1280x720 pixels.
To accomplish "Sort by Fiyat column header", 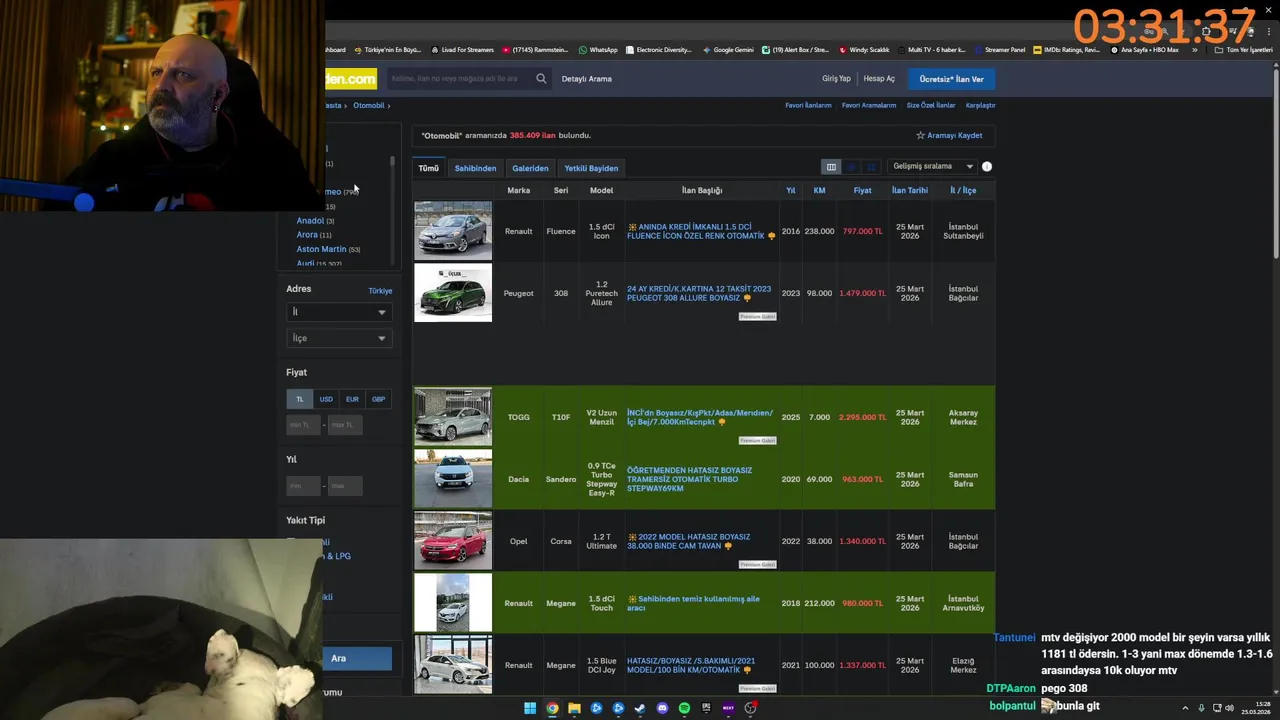I will (x=862, y=190).
